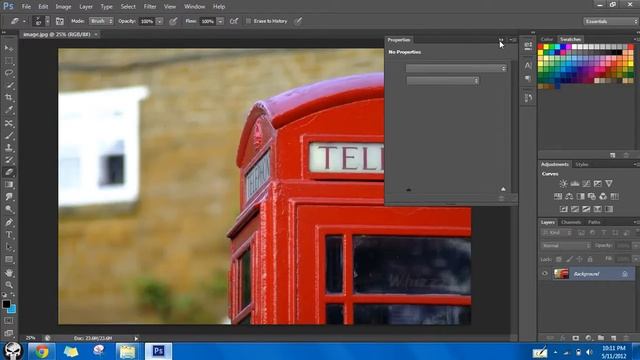Viewport: 640px width, 360px height.
Task: Select the Spot Healing Brush tool
Action: coord(9,123)
